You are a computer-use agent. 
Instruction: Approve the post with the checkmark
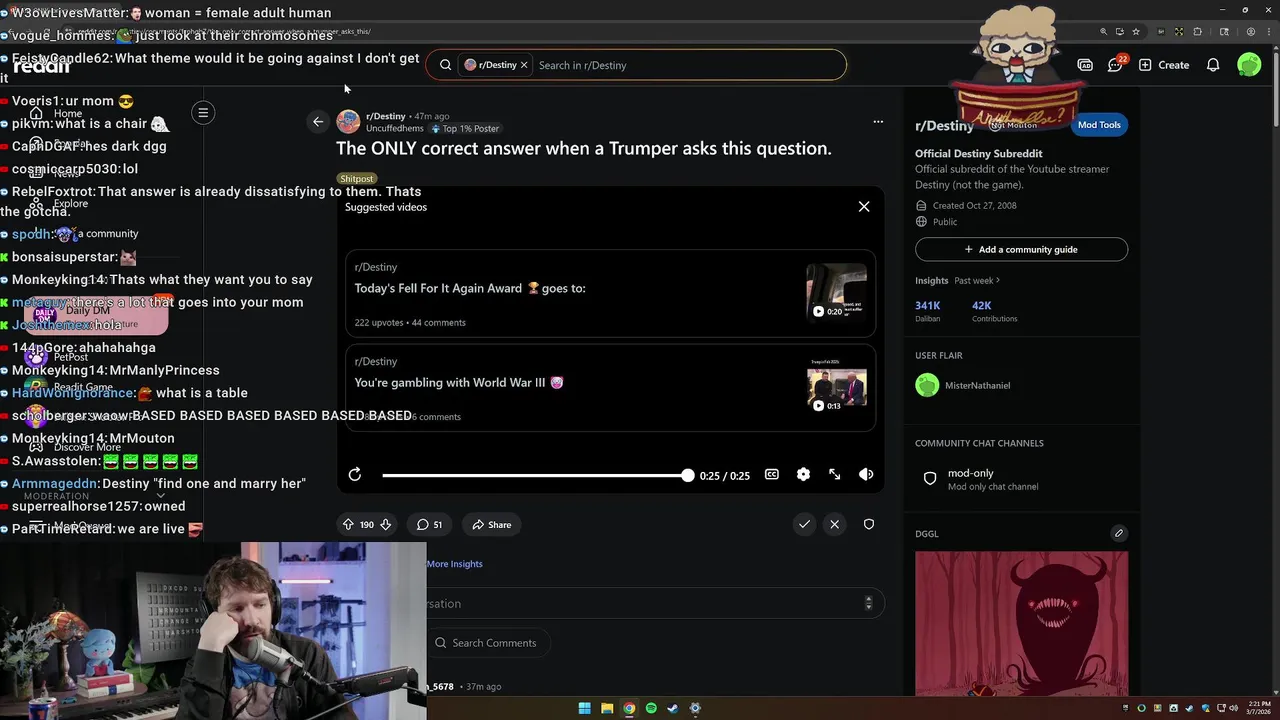[x=804, y=524]
